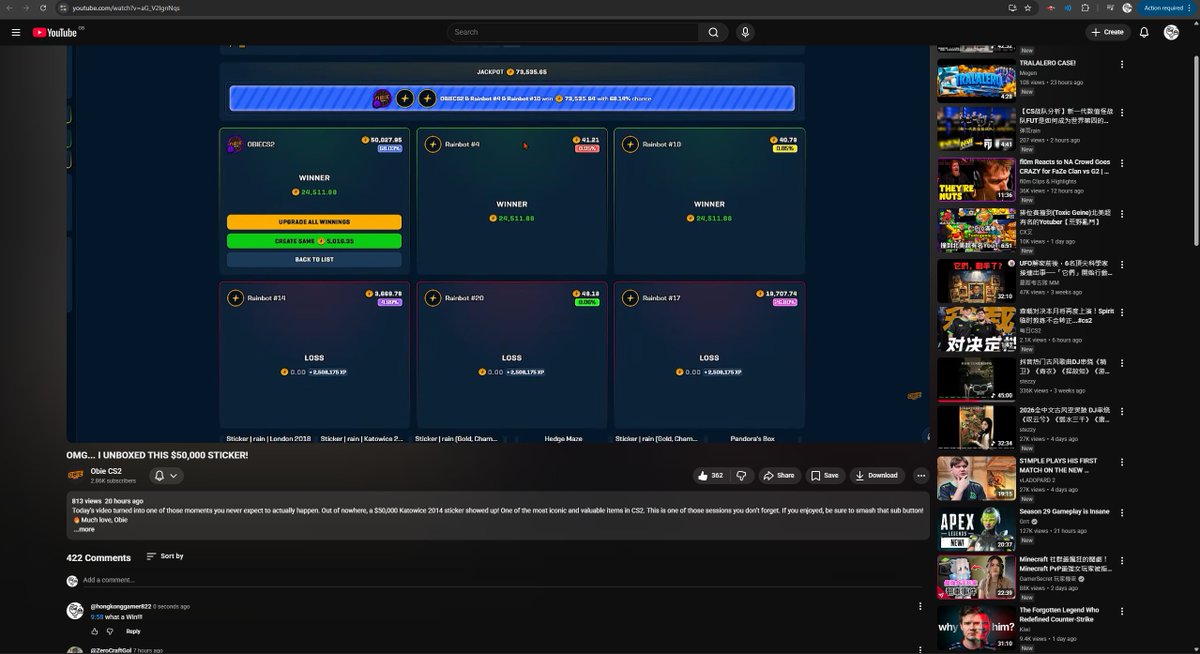Click the in-video UPGRADE ALL WINNINGS button
Screen dimensions: 1200x654
(314, 222)
